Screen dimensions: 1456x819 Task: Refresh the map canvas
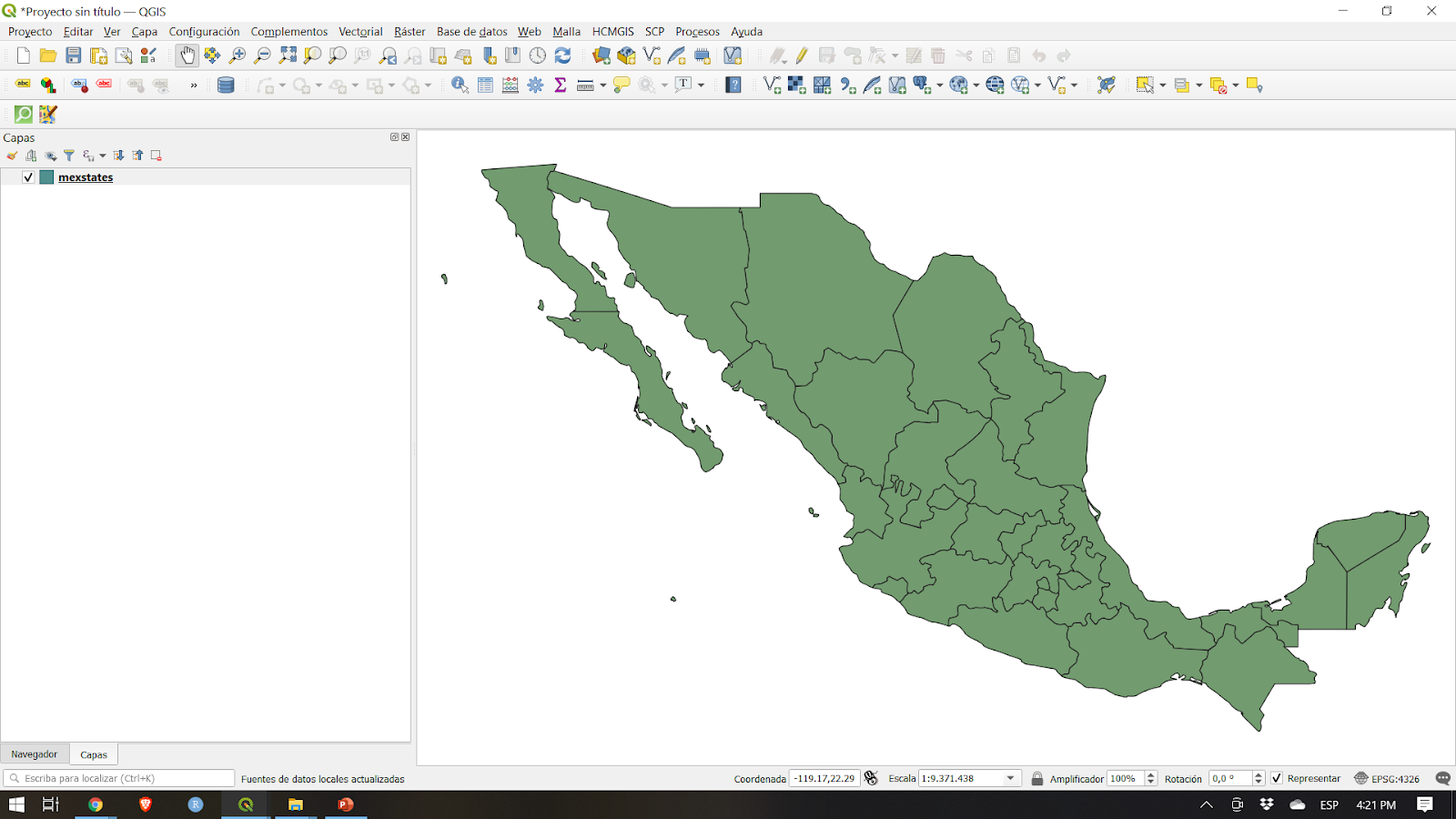click(x=563, y=56)
